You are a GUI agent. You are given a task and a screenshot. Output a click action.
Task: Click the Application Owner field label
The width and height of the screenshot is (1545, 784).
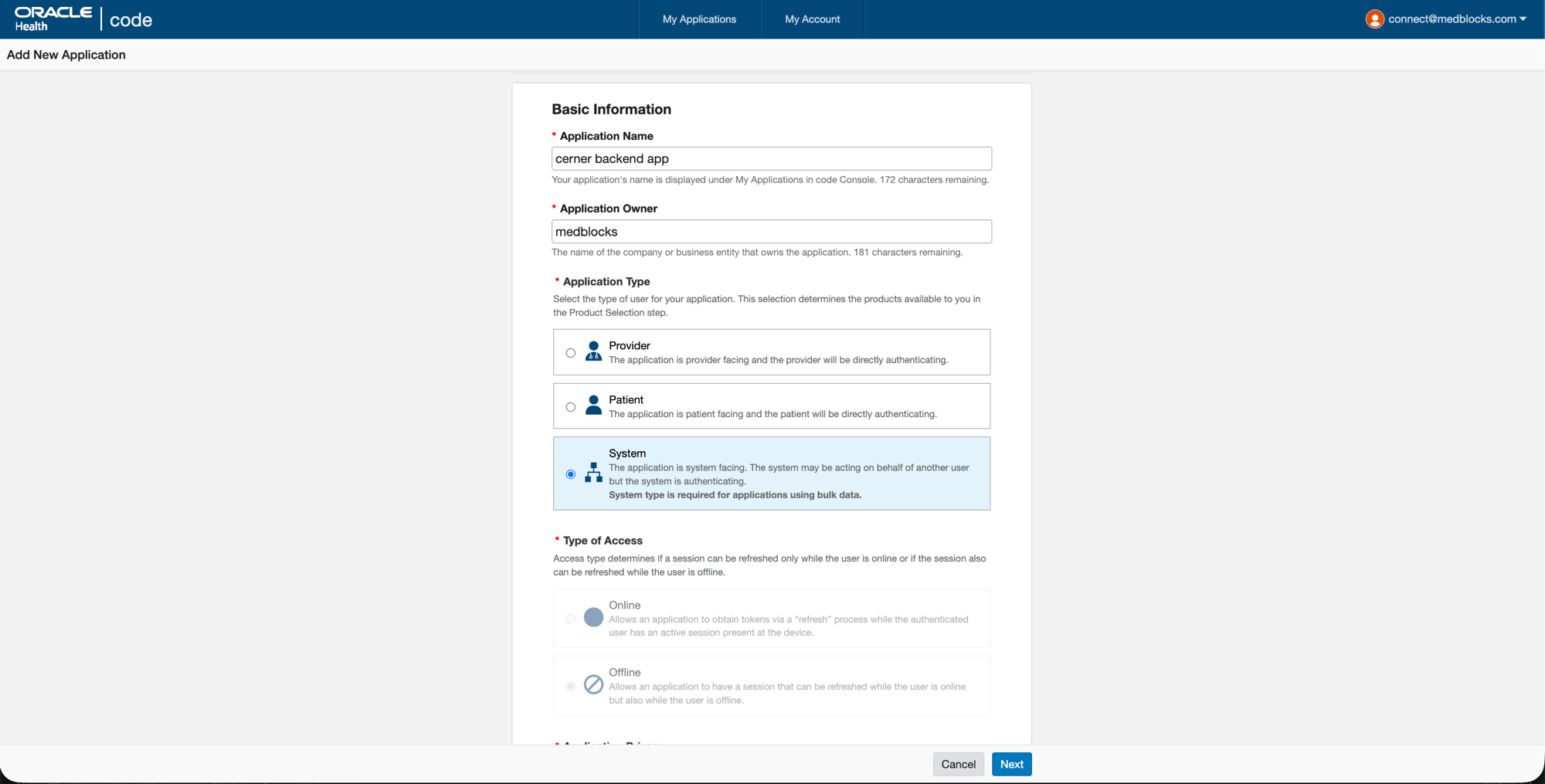coord(609,209)
